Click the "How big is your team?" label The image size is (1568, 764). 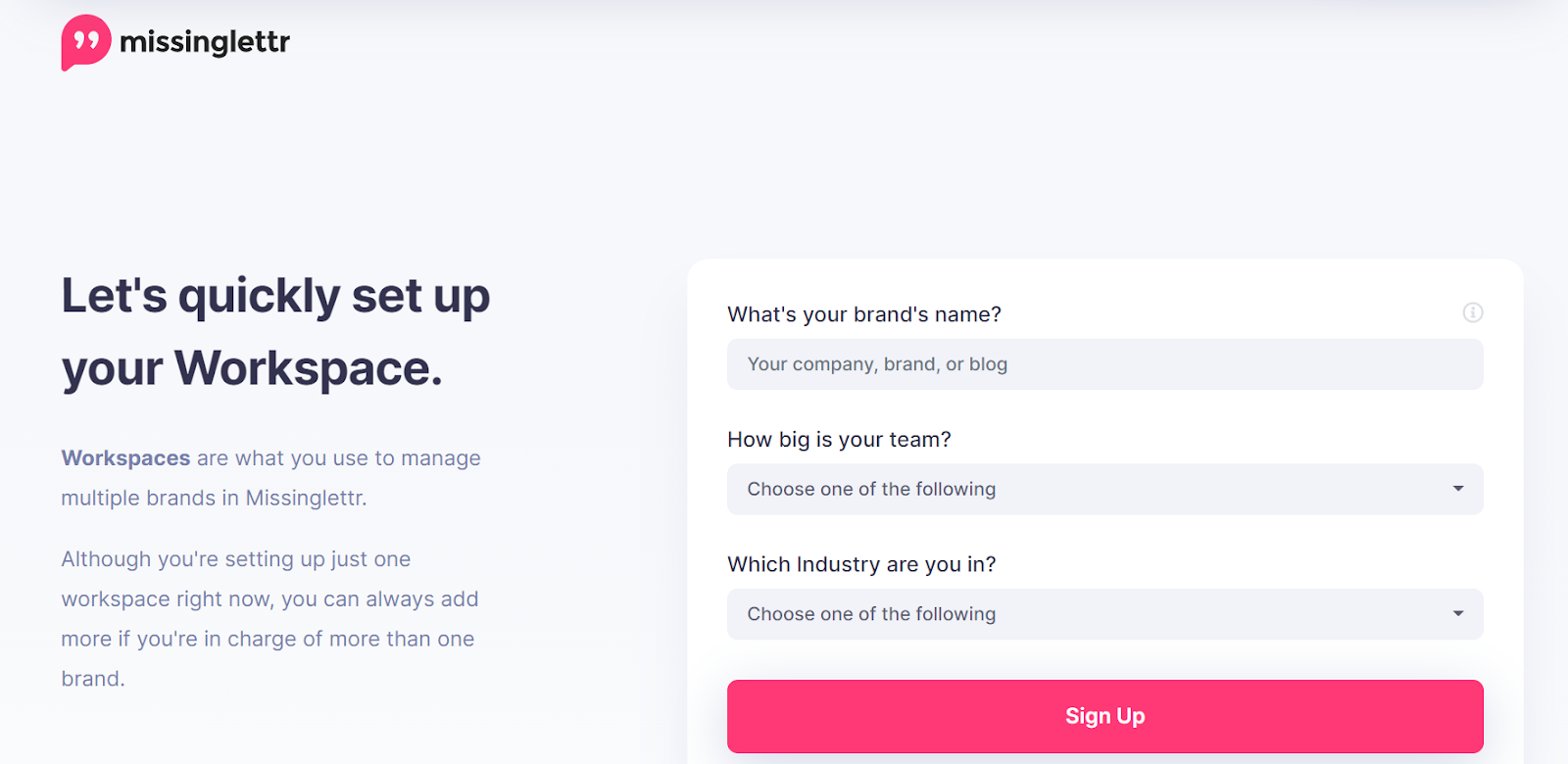[x=839, y=440]
